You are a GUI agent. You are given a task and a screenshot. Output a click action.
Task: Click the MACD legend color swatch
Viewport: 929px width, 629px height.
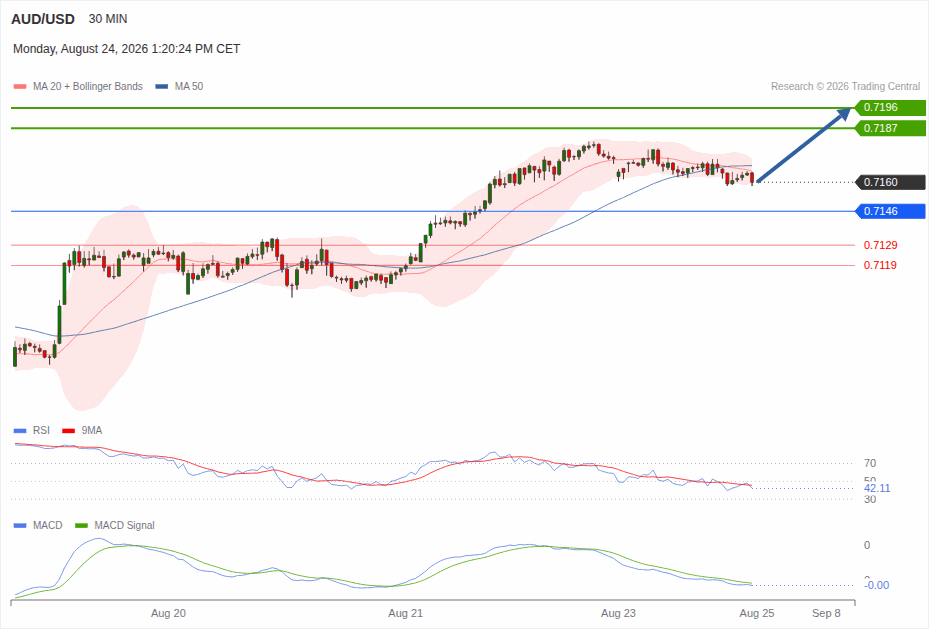pyautogui.click(x=20, y=525)
